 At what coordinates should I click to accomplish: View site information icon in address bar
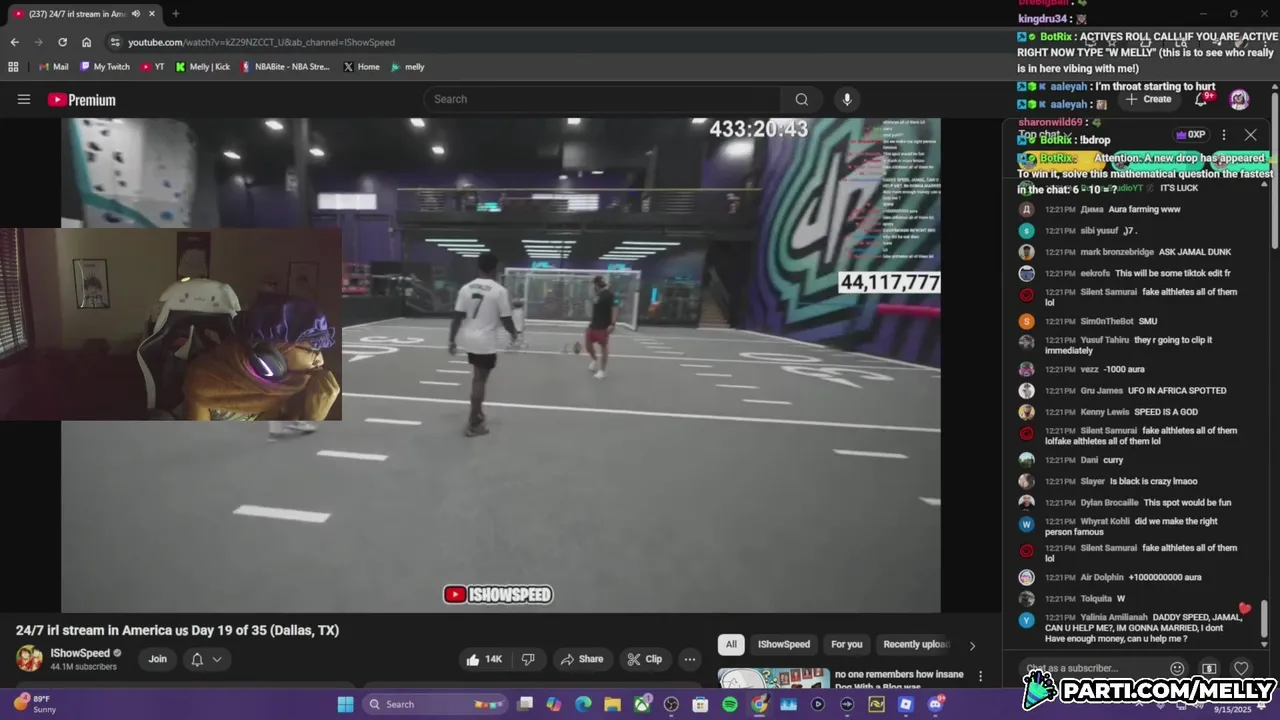(x=115, y=42)
